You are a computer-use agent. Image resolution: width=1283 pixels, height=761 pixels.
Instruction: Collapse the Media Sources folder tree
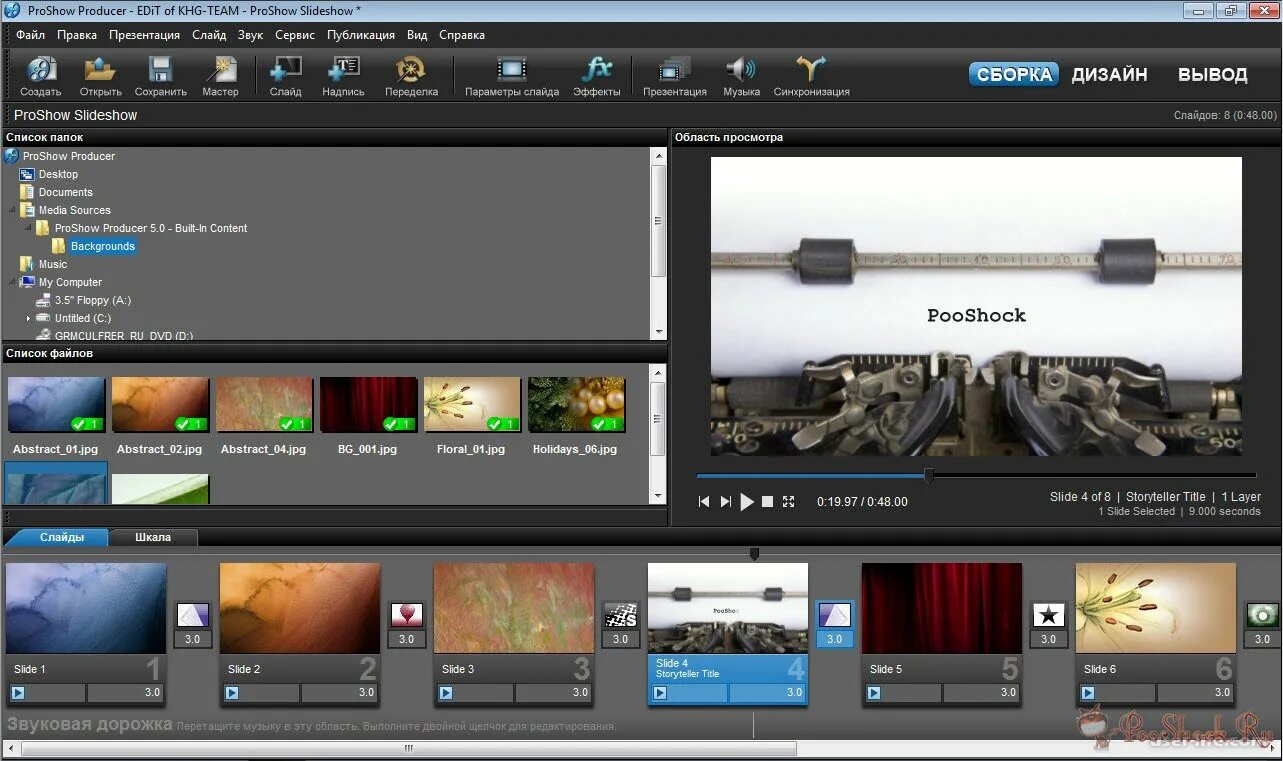[13, 210]
